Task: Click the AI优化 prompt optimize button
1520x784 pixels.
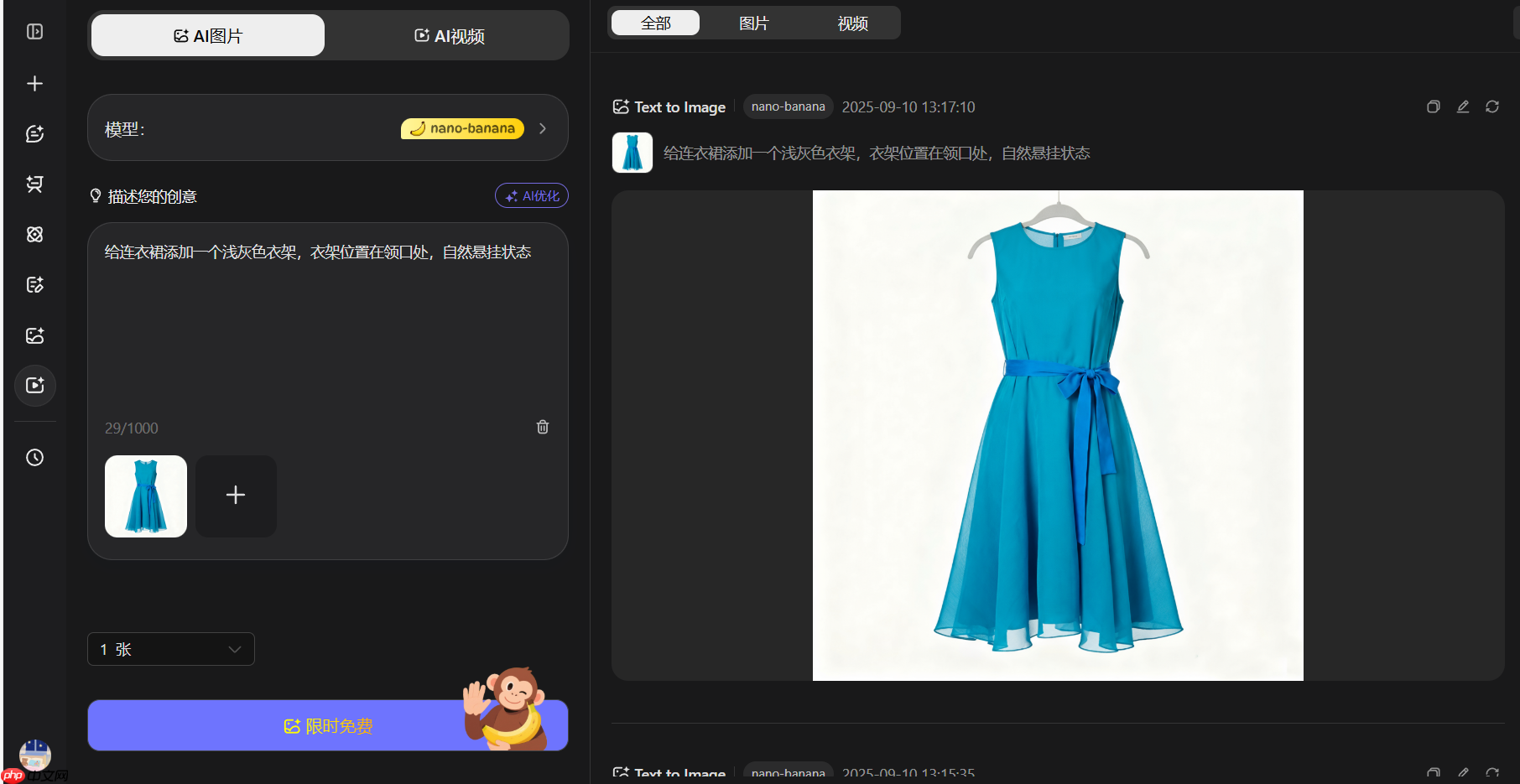Action: point(532,195)
